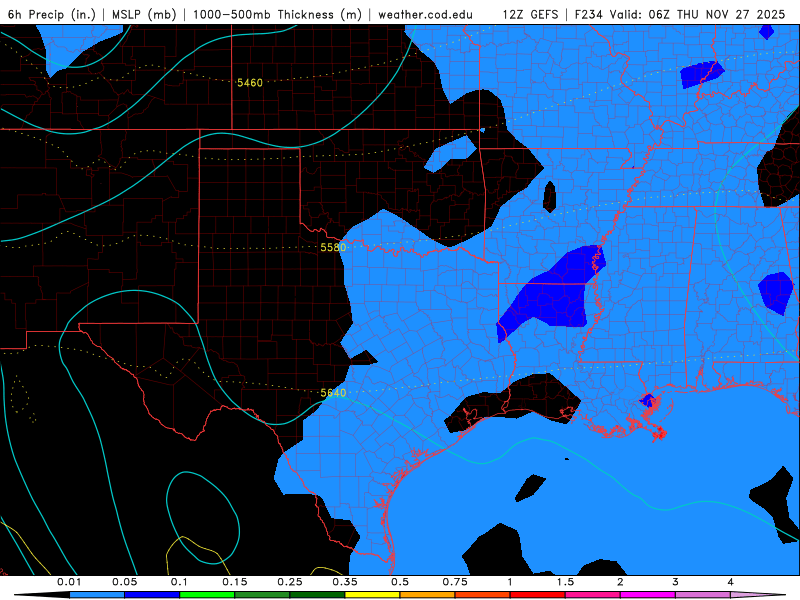Screen dimensions: 800x600
Task: Pick the orchid 3 inch legend swatch
Action: 703,595
